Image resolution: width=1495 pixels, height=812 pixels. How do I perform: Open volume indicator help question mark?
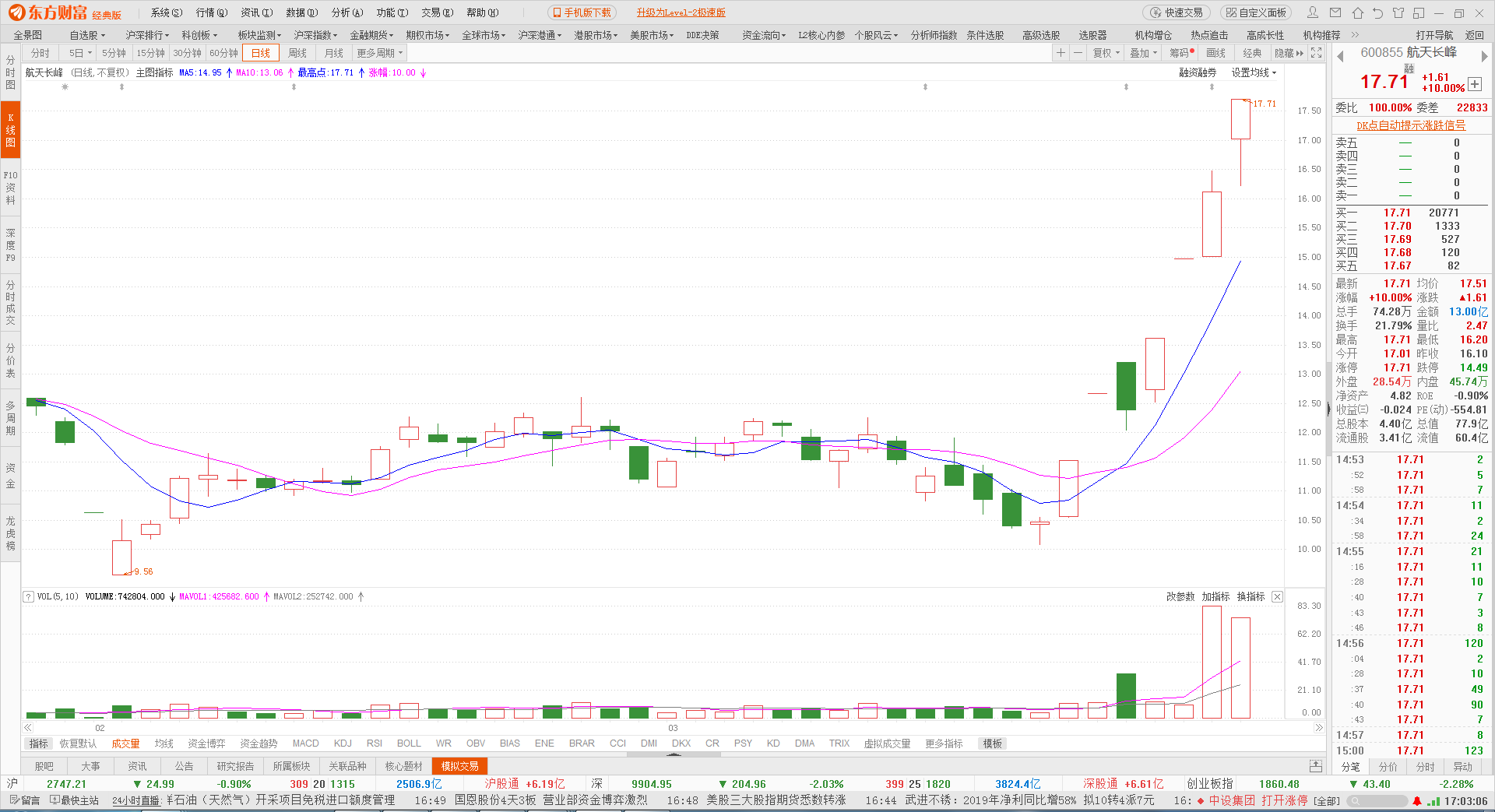point(29,596)
